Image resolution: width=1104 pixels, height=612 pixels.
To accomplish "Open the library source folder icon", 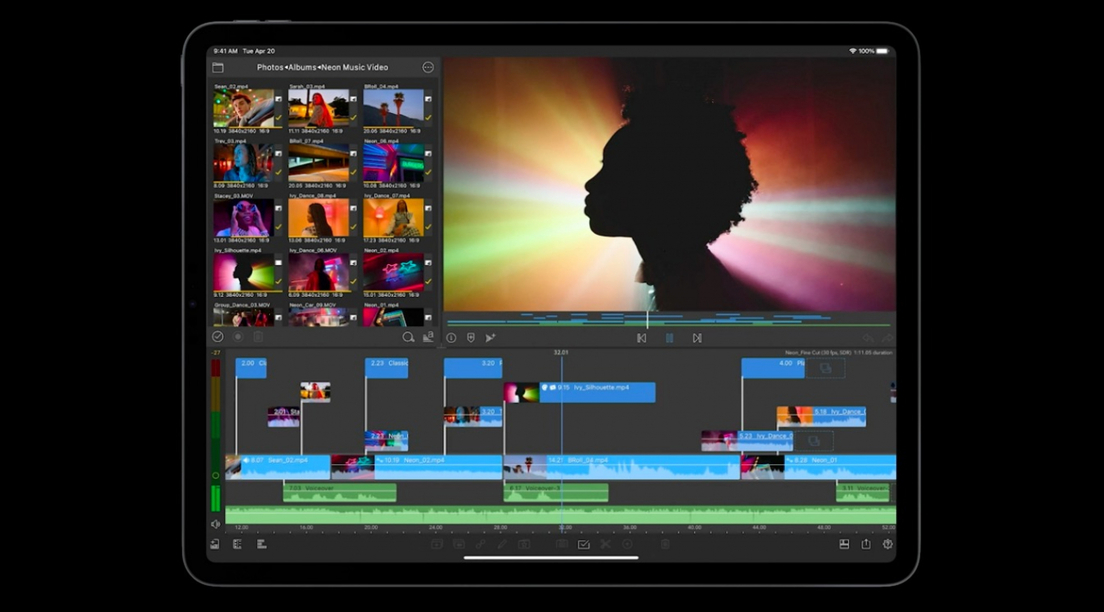I will point(218,67).
